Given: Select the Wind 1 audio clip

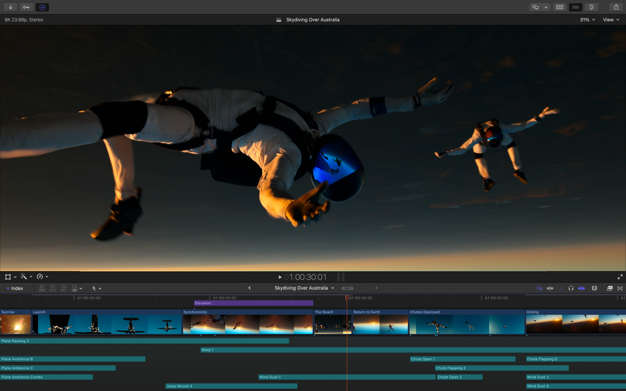Looking at the screenshot, I should click(x=413, y=350).
